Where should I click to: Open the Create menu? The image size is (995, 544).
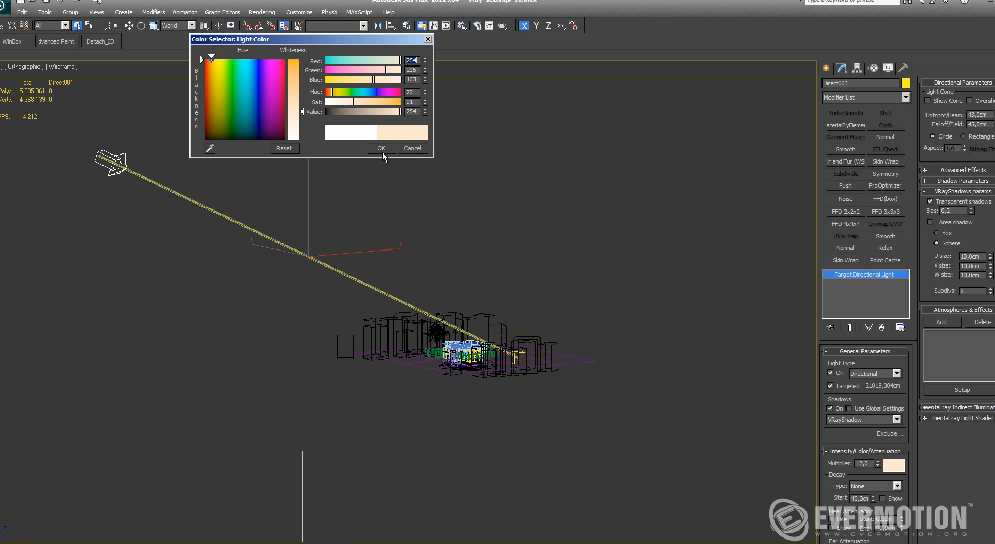pos(123,12)
